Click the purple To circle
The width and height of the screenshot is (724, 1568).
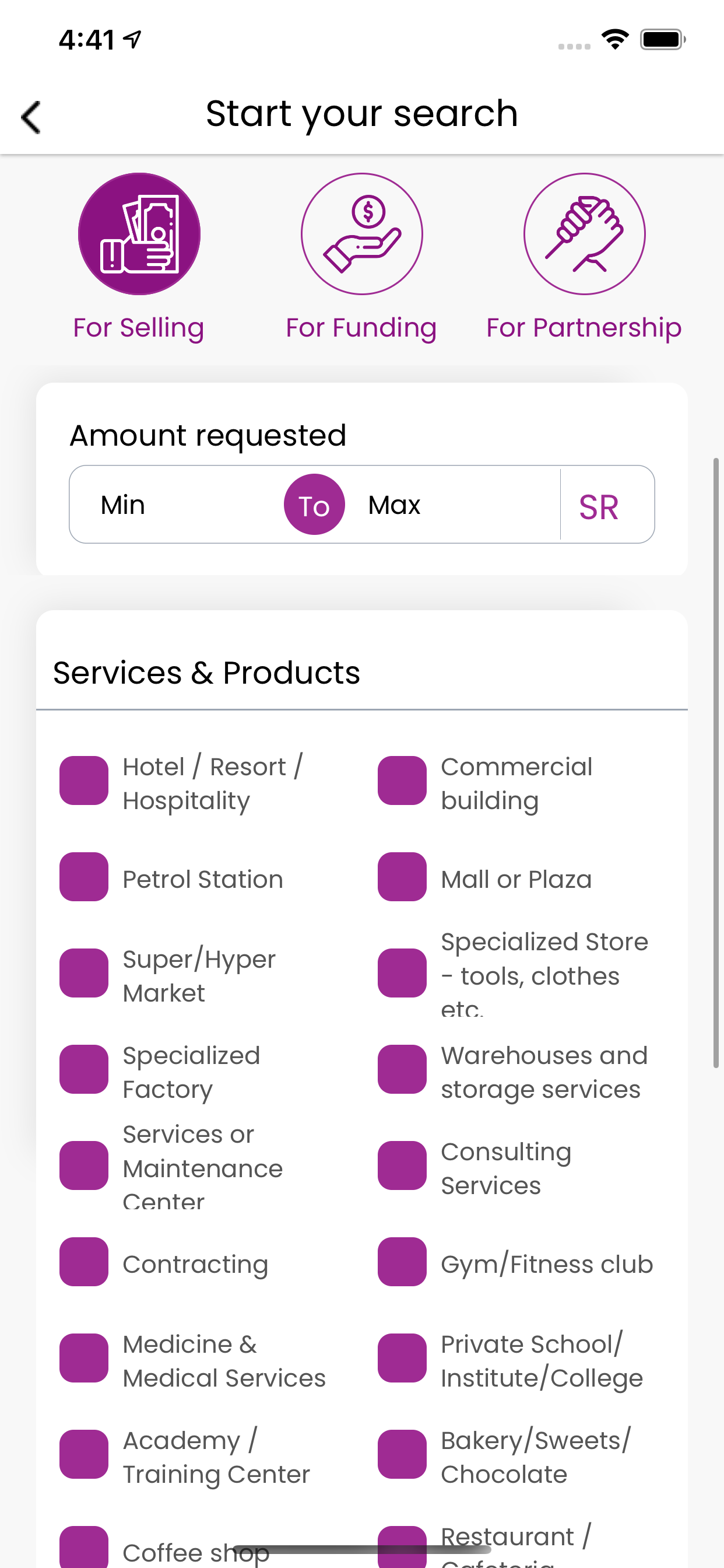315,505
